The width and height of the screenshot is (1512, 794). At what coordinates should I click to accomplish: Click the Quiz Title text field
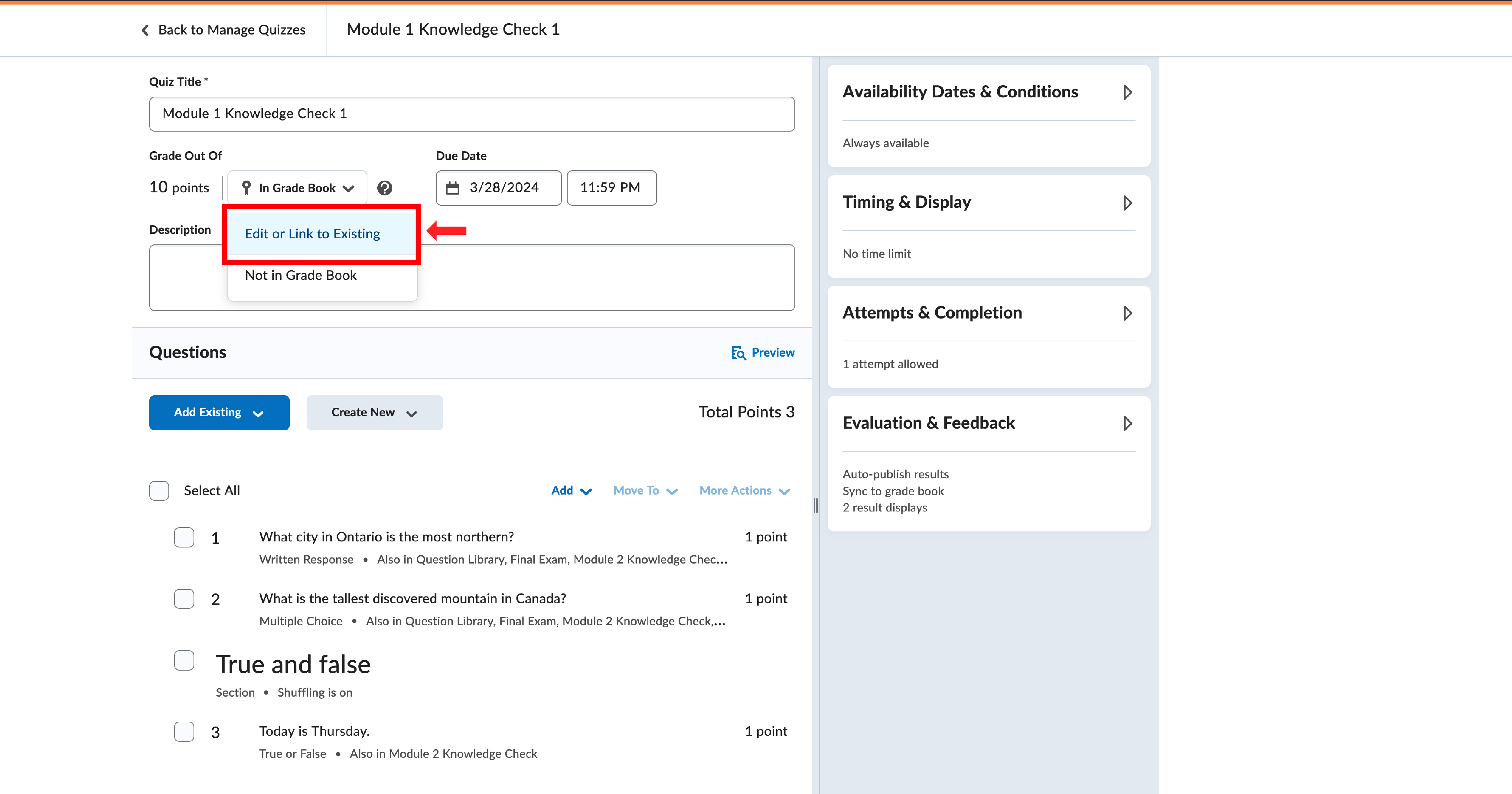coord(471,114)
